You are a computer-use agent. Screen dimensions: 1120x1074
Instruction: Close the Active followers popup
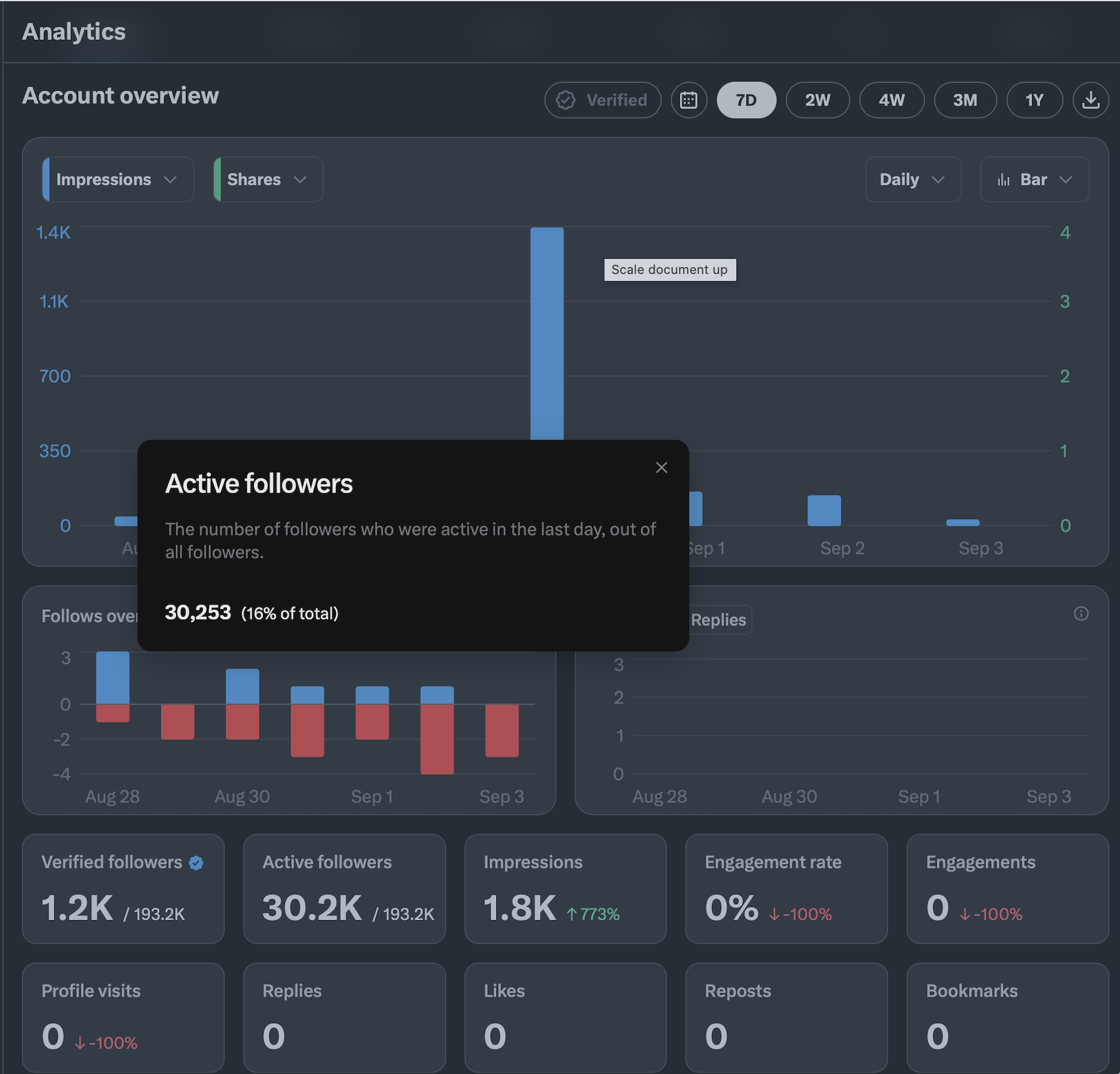pos(661,467)
